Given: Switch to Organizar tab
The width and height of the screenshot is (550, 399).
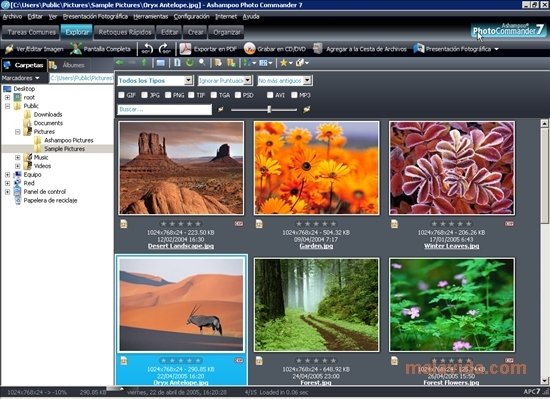Looking at the screenshot, I should click(227, 32).
